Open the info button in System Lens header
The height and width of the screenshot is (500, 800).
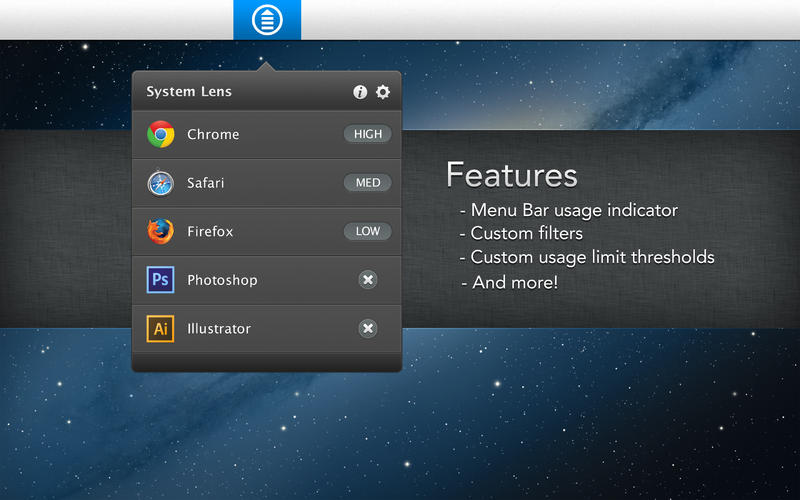tap(360, 92)
